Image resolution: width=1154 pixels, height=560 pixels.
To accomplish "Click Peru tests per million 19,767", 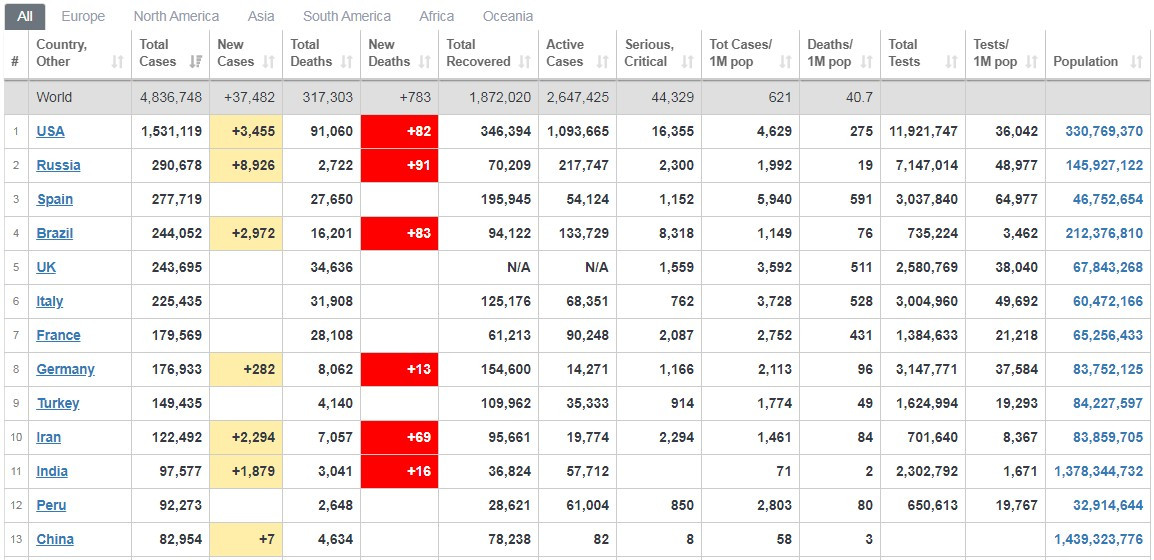I will 1016,505.
